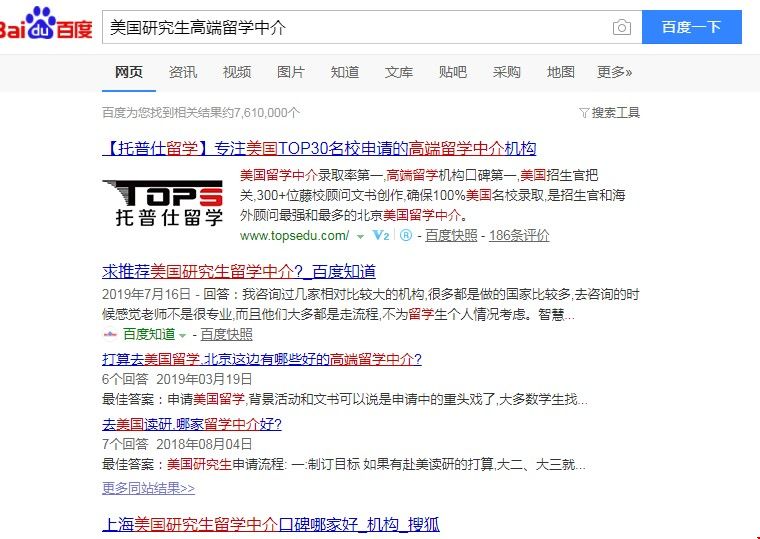
Task: Click the 百度一下 search button
Action: (692, 27)
